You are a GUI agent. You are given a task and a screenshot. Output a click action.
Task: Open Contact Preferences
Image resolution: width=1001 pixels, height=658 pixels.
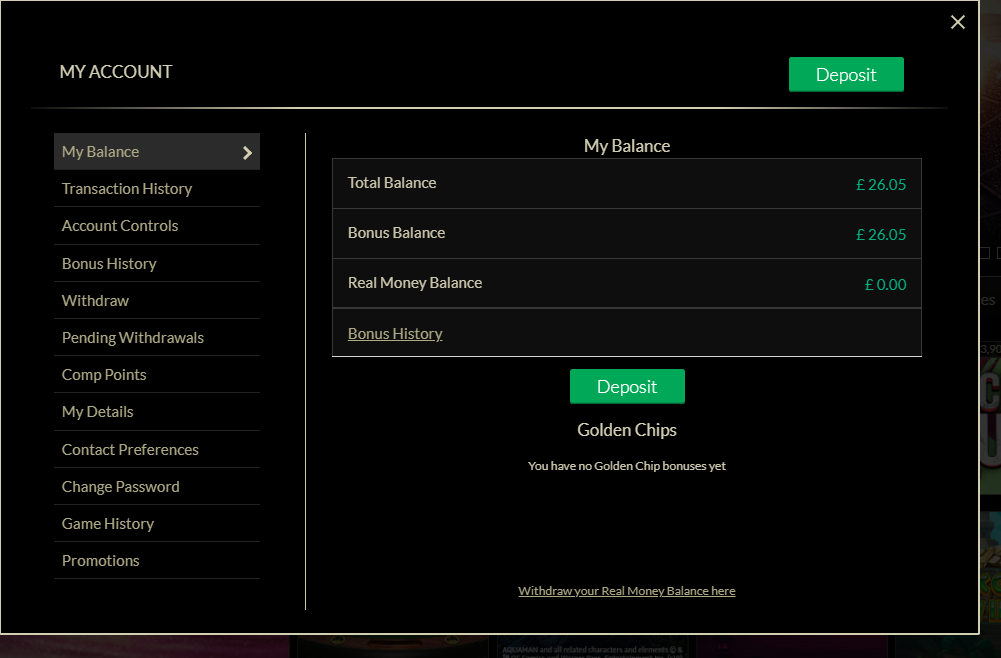coord(130,450)
